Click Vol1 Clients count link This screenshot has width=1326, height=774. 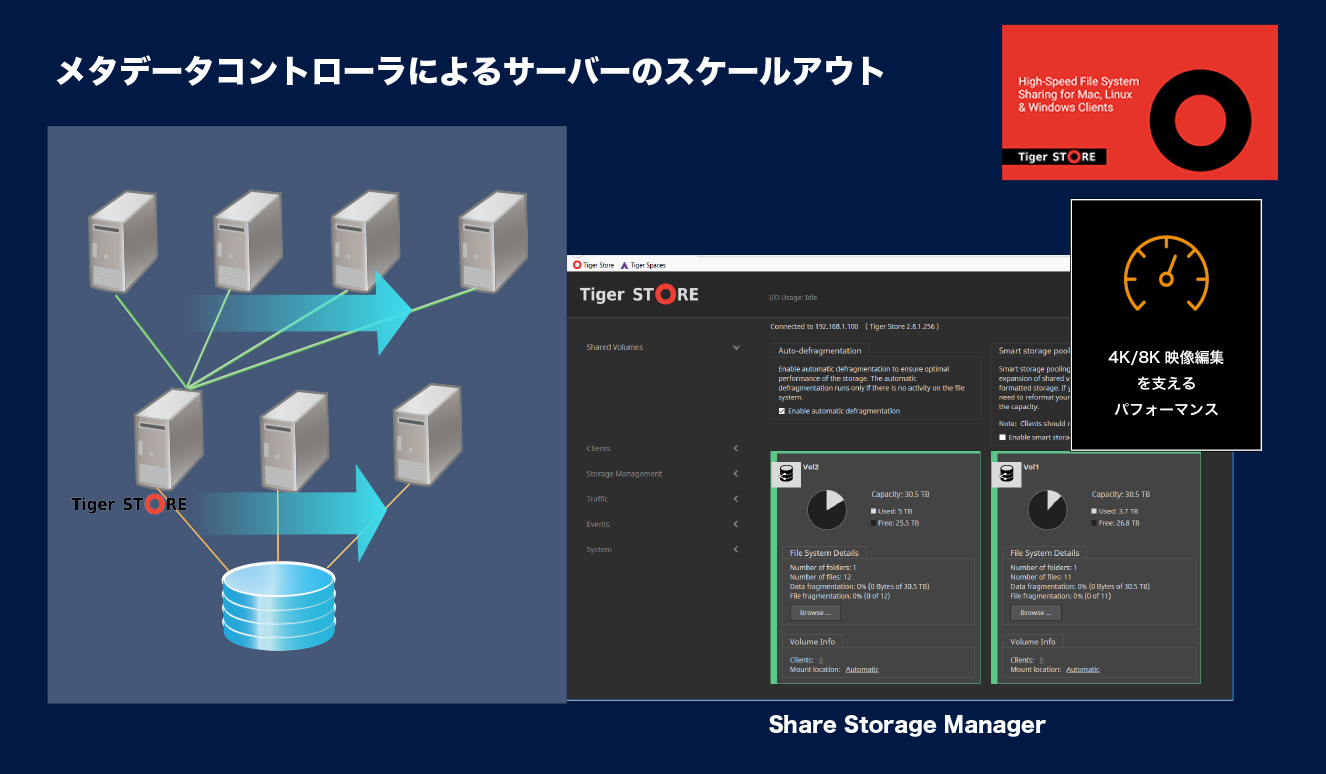coord(1041,660)
